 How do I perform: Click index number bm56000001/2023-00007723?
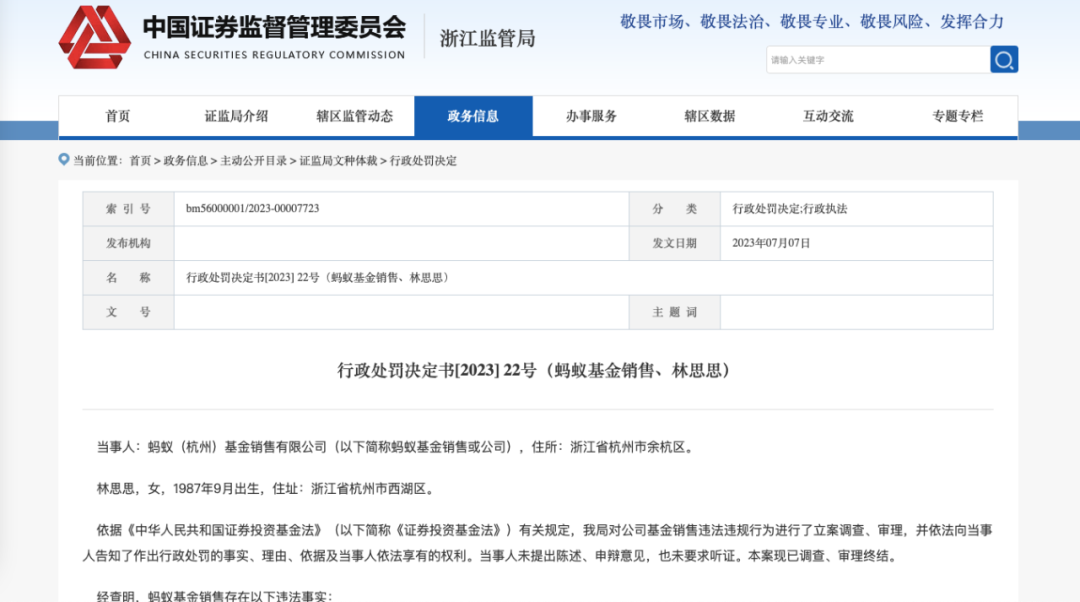(x=253, y=209)
